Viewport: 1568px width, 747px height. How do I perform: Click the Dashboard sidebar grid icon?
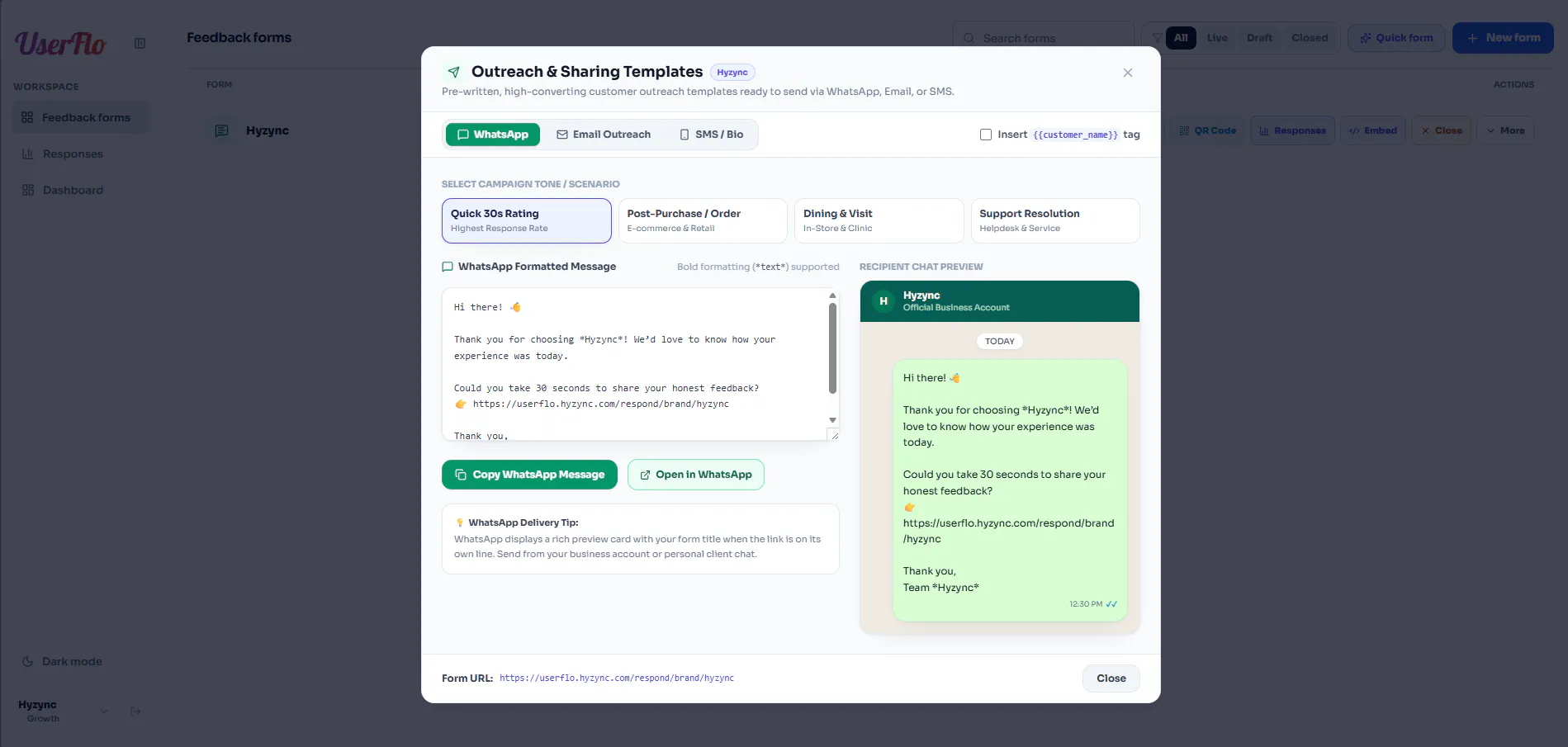coord(27,190)
